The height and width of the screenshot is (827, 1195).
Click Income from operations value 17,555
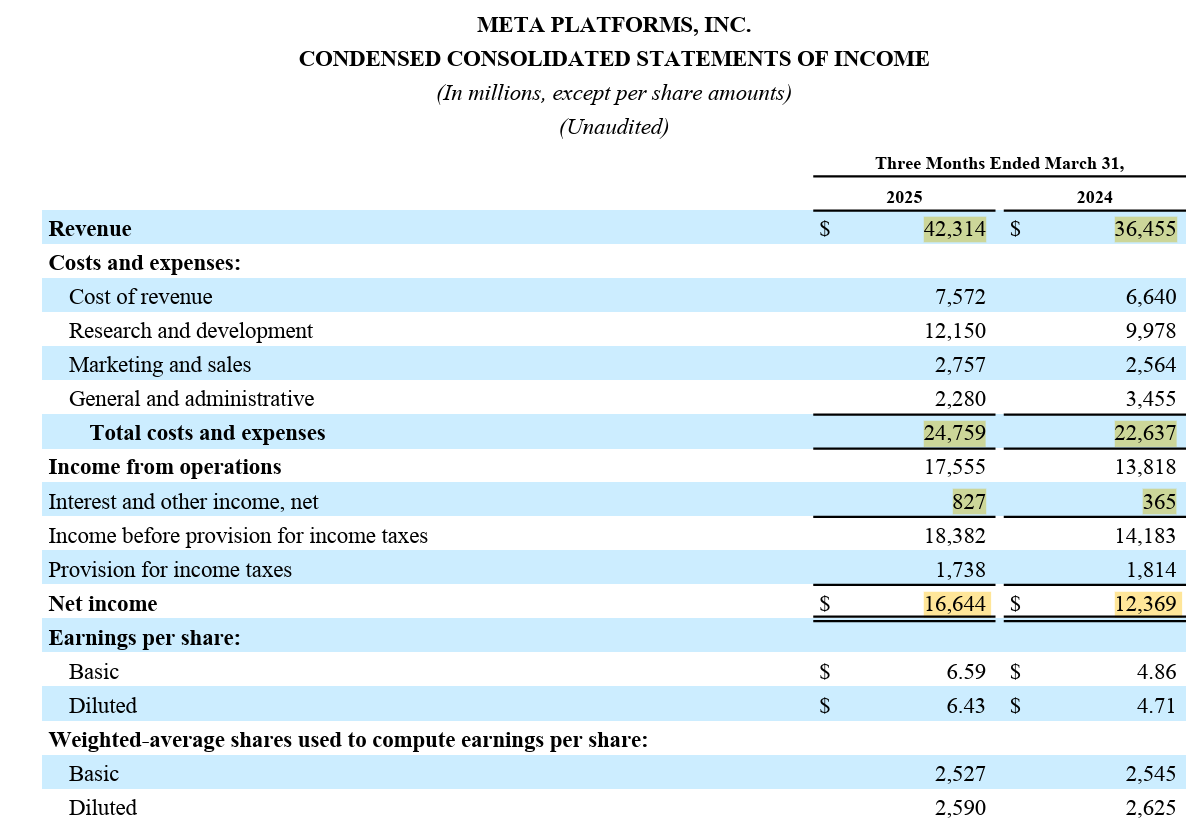click(x=955, y=466)
